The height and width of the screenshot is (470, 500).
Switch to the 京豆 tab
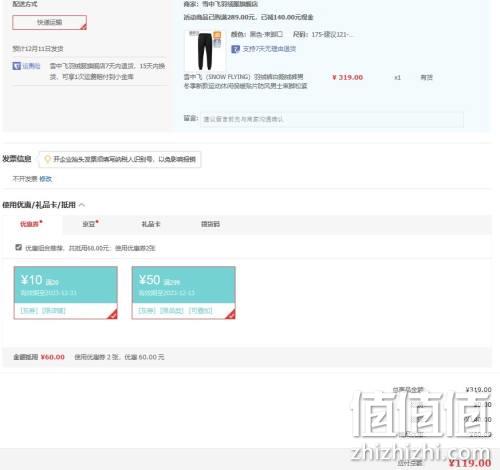pyautogui.click(x=90, y=224)
